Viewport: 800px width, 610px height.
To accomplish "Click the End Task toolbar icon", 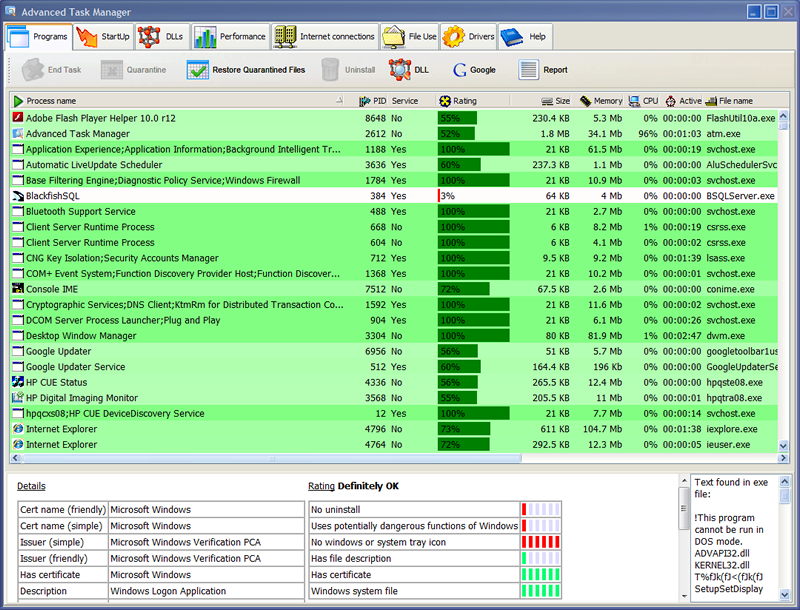I will pos(35,69).
